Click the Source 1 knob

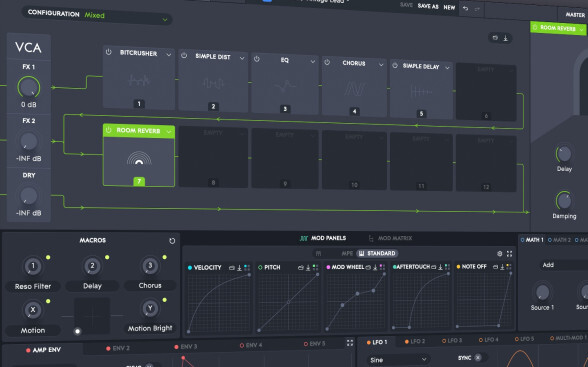[542, 292]
